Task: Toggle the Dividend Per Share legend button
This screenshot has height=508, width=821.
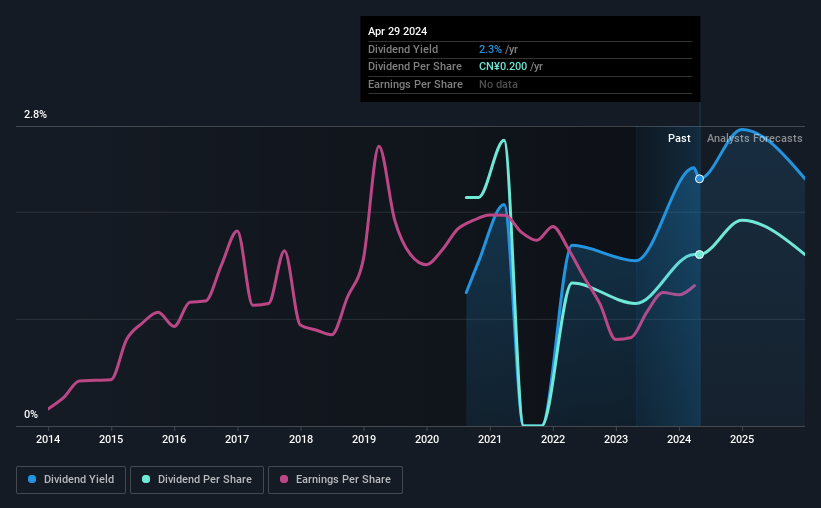Action: pos(197,480)
